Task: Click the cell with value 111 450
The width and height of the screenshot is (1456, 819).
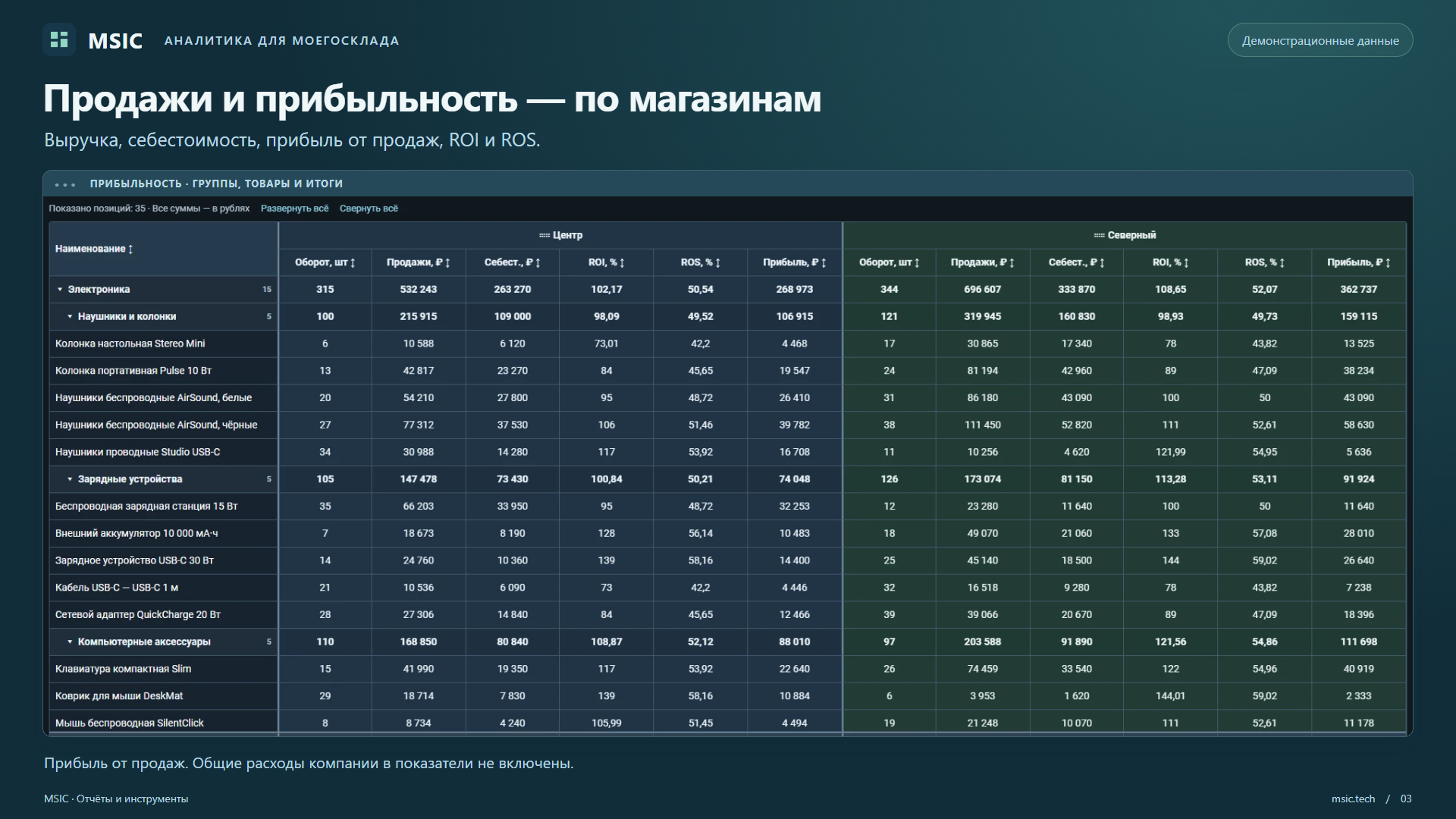Action: pyautogui.click(x=983, y=425)
